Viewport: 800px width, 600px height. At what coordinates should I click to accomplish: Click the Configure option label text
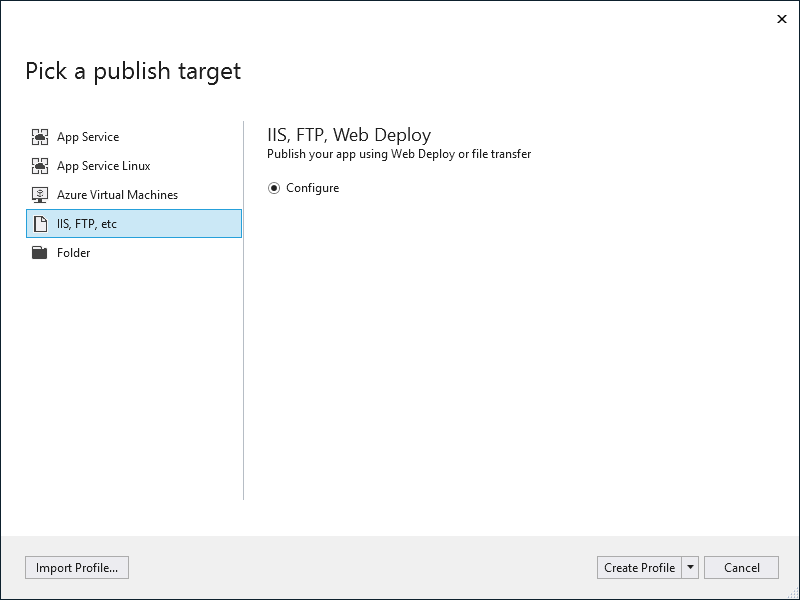(312, 188)
